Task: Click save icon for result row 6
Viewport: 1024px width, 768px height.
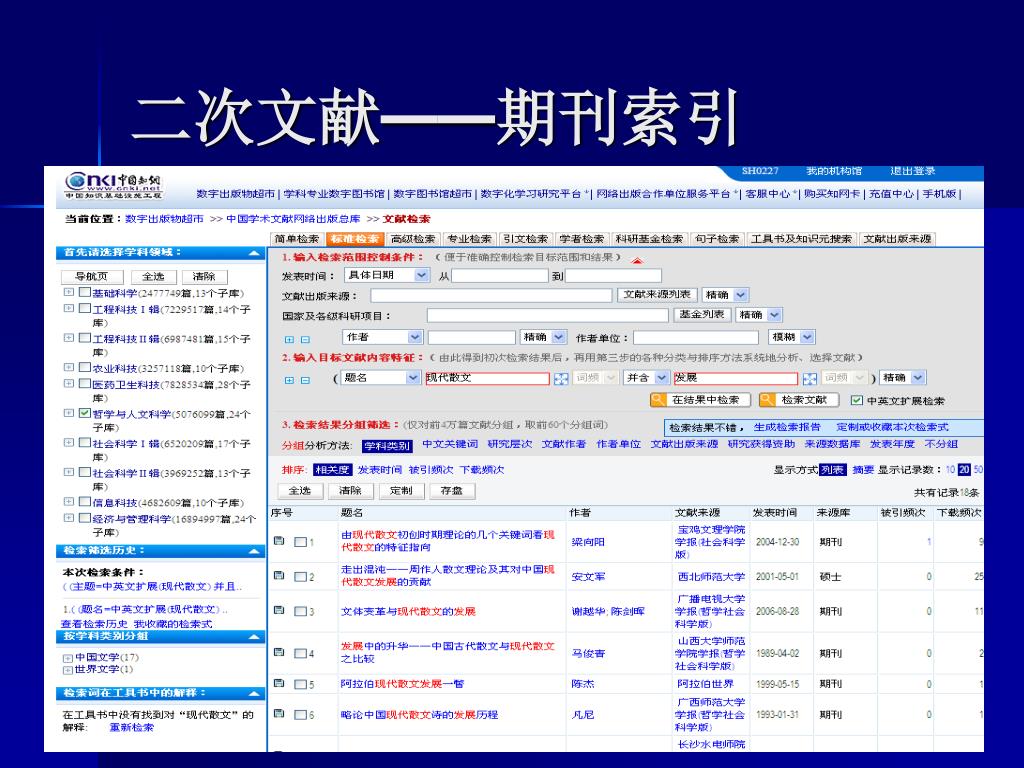Action: [279, 713]
